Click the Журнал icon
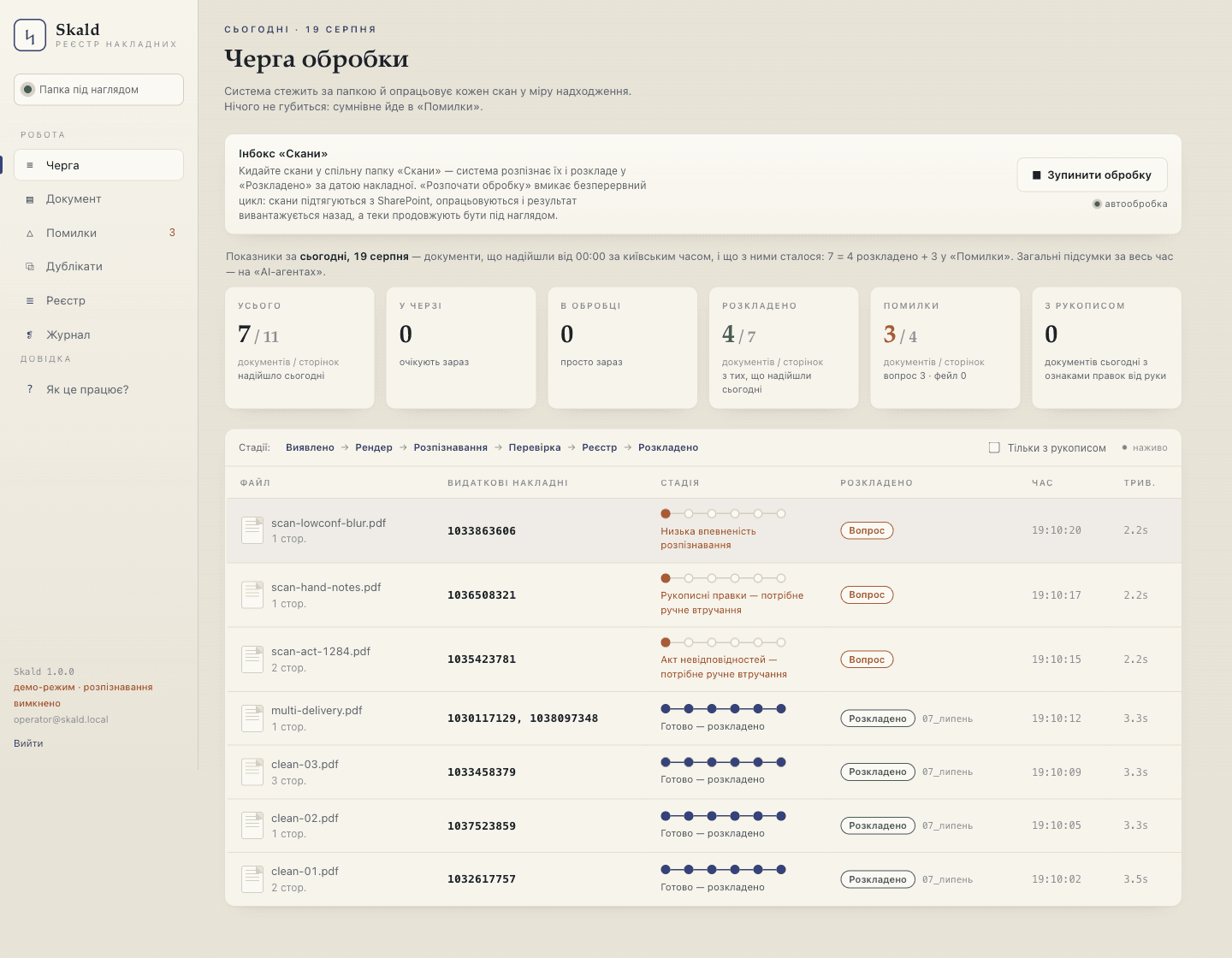The height and width of the screenshot is (958, 1232). point(30,334)
